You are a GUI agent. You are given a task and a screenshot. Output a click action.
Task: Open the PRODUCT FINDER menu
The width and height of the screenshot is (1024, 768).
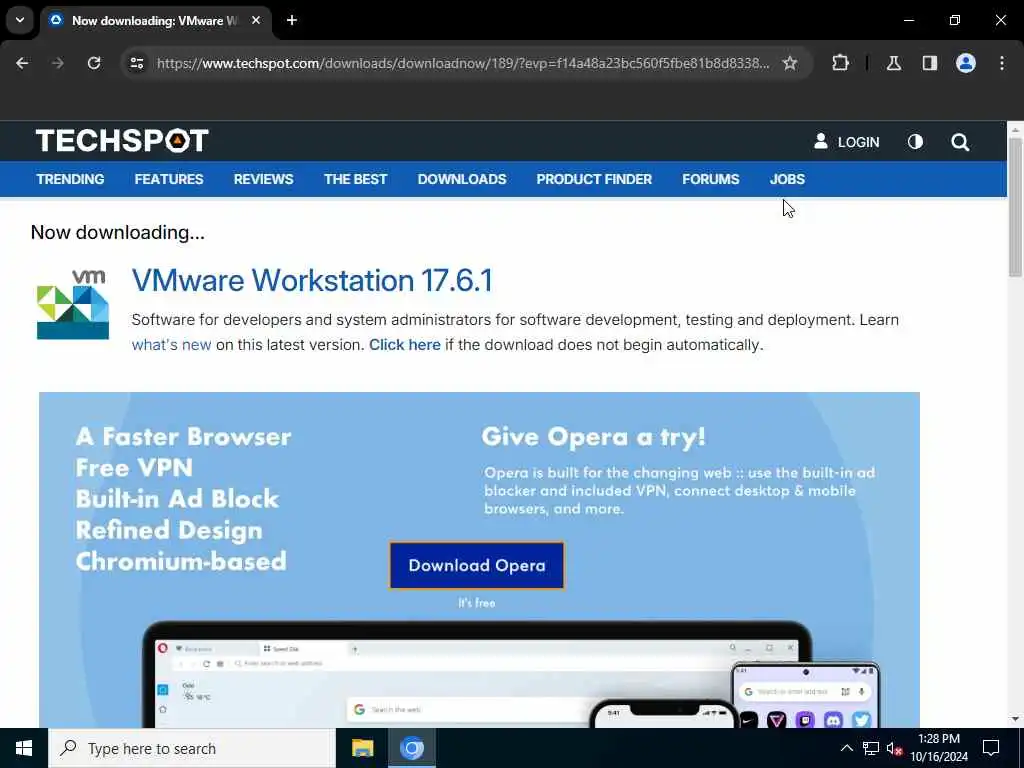(594, 179)
